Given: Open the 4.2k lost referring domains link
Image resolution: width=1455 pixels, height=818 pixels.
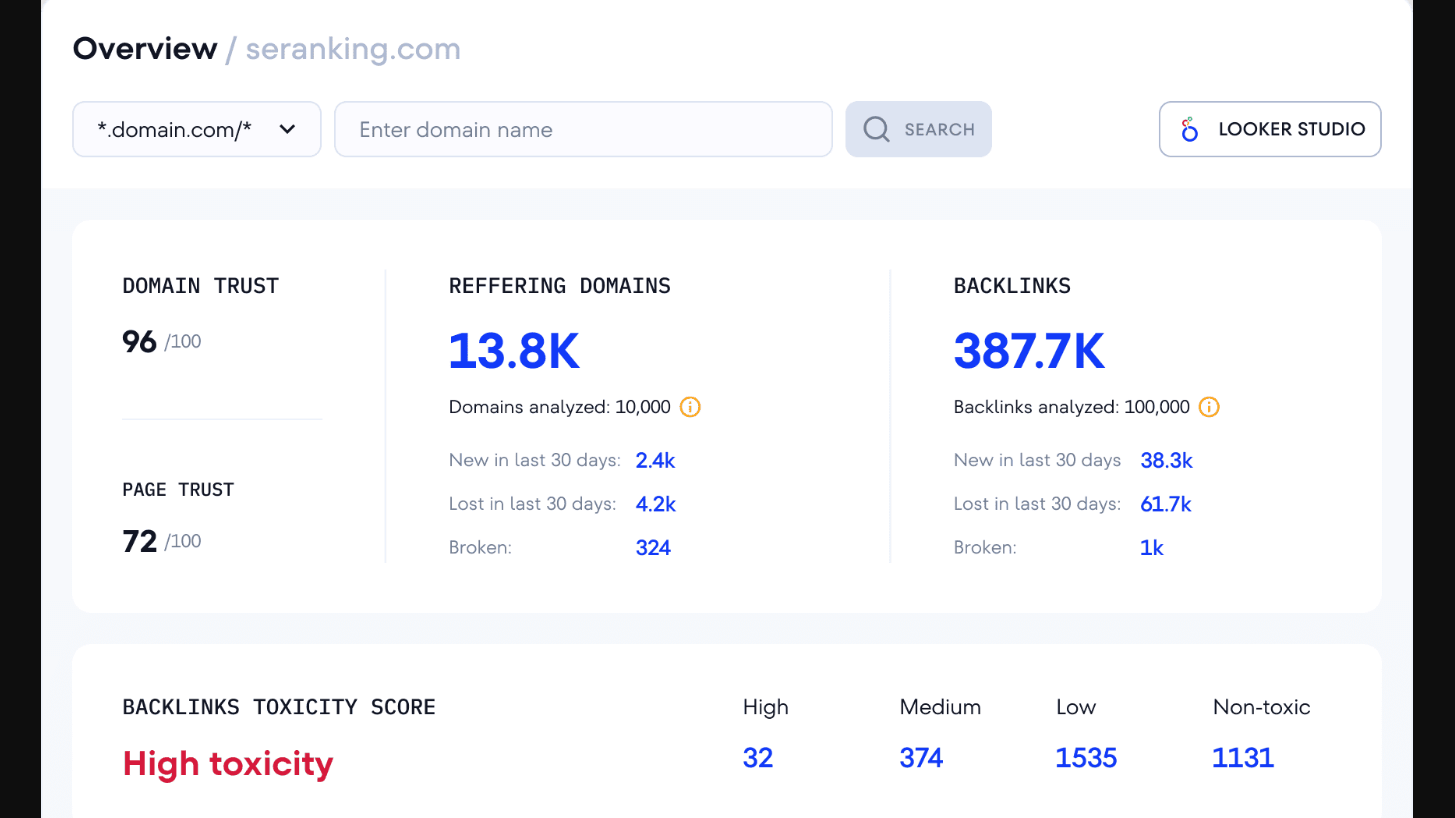Looking at the screenshot, I should point(655,504).
